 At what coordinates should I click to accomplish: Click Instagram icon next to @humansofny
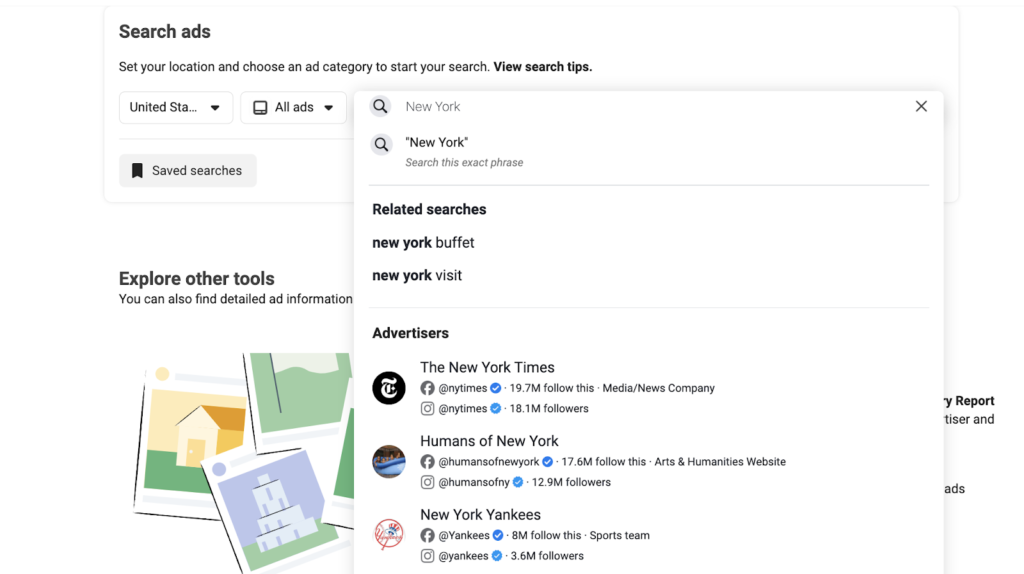pyautogui.click(x=427, y=482)
